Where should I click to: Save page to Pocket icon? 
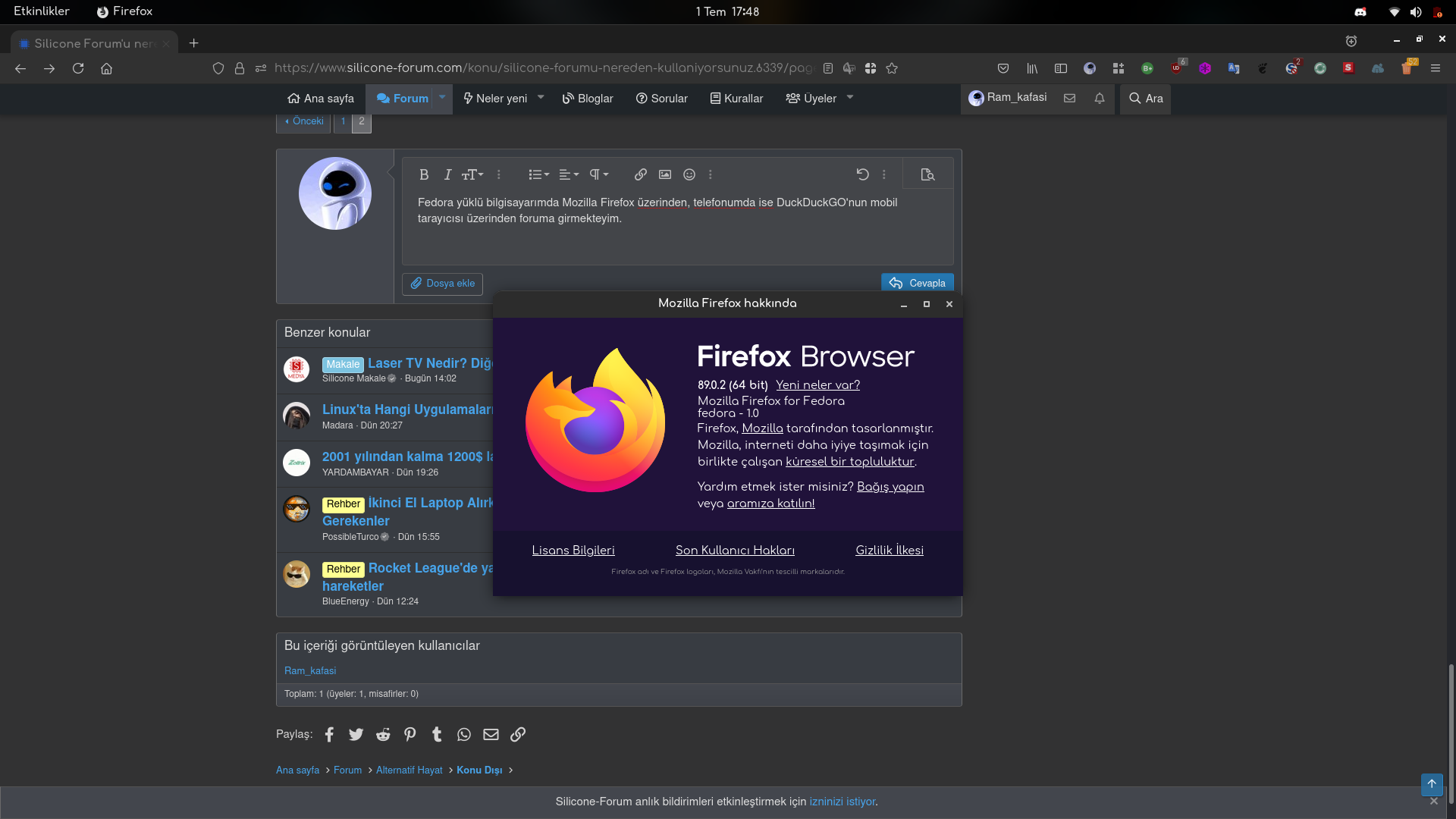1003,68
